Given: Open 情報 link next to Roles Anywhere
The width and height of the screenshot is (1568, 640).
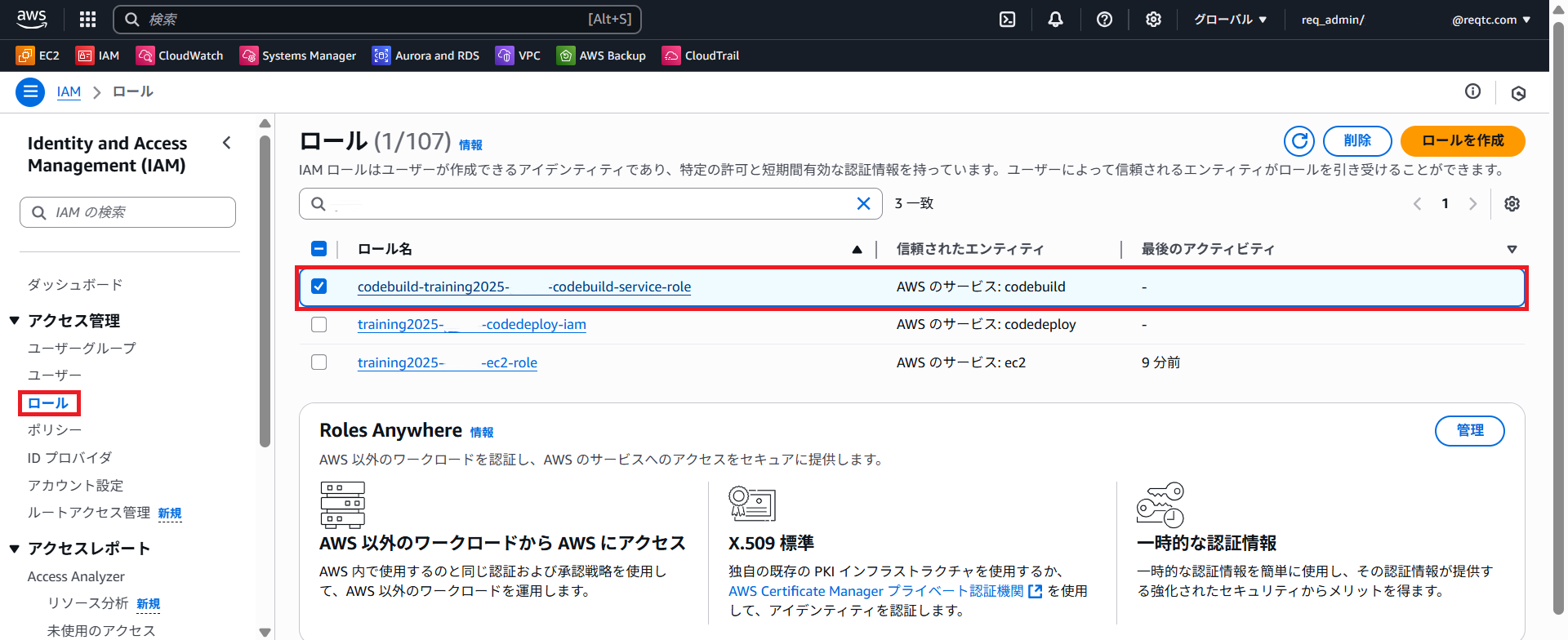Looking at the screenshot, I should (482, 432).
